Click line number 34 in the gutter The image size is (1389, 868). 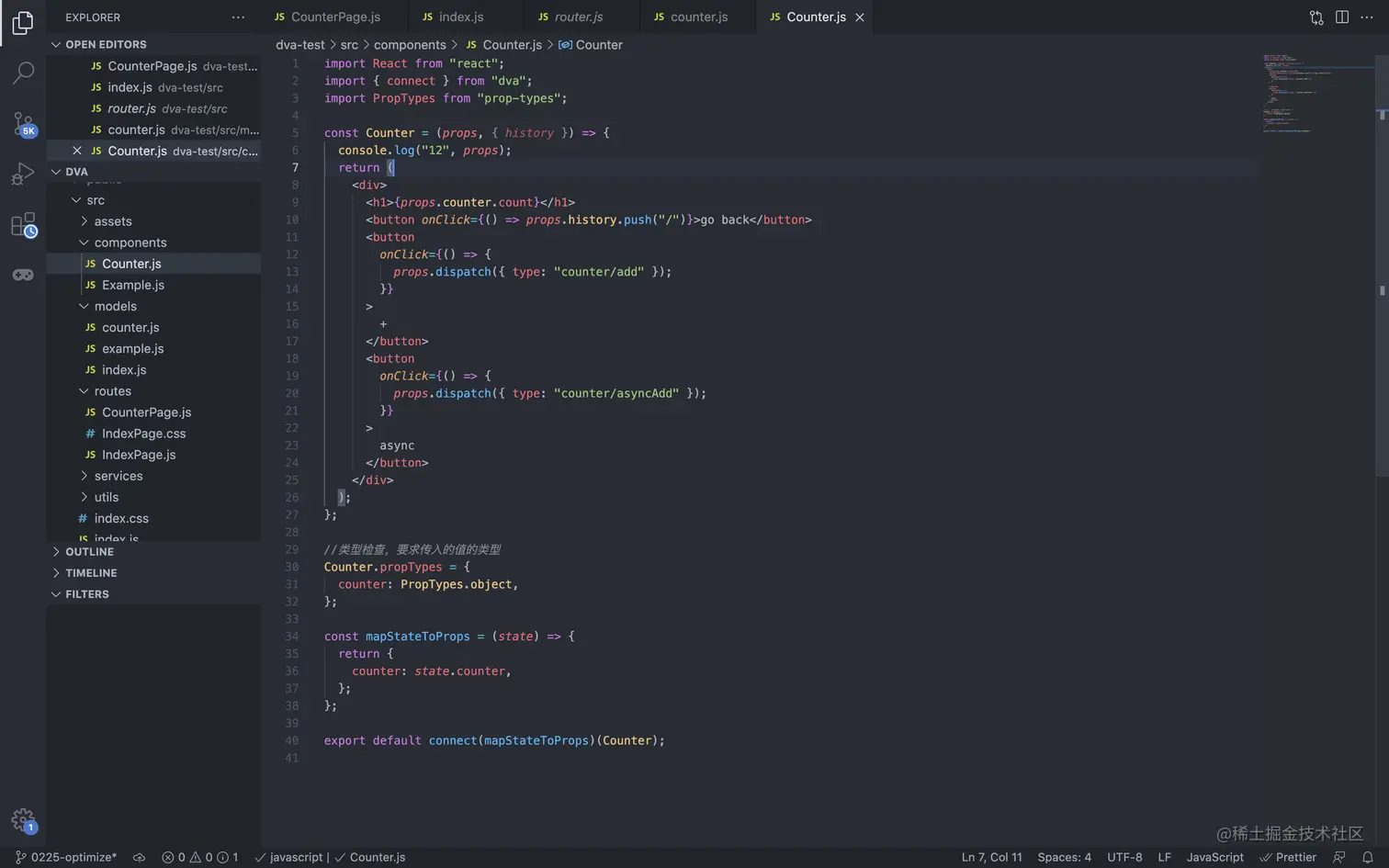tap(291, 637)
